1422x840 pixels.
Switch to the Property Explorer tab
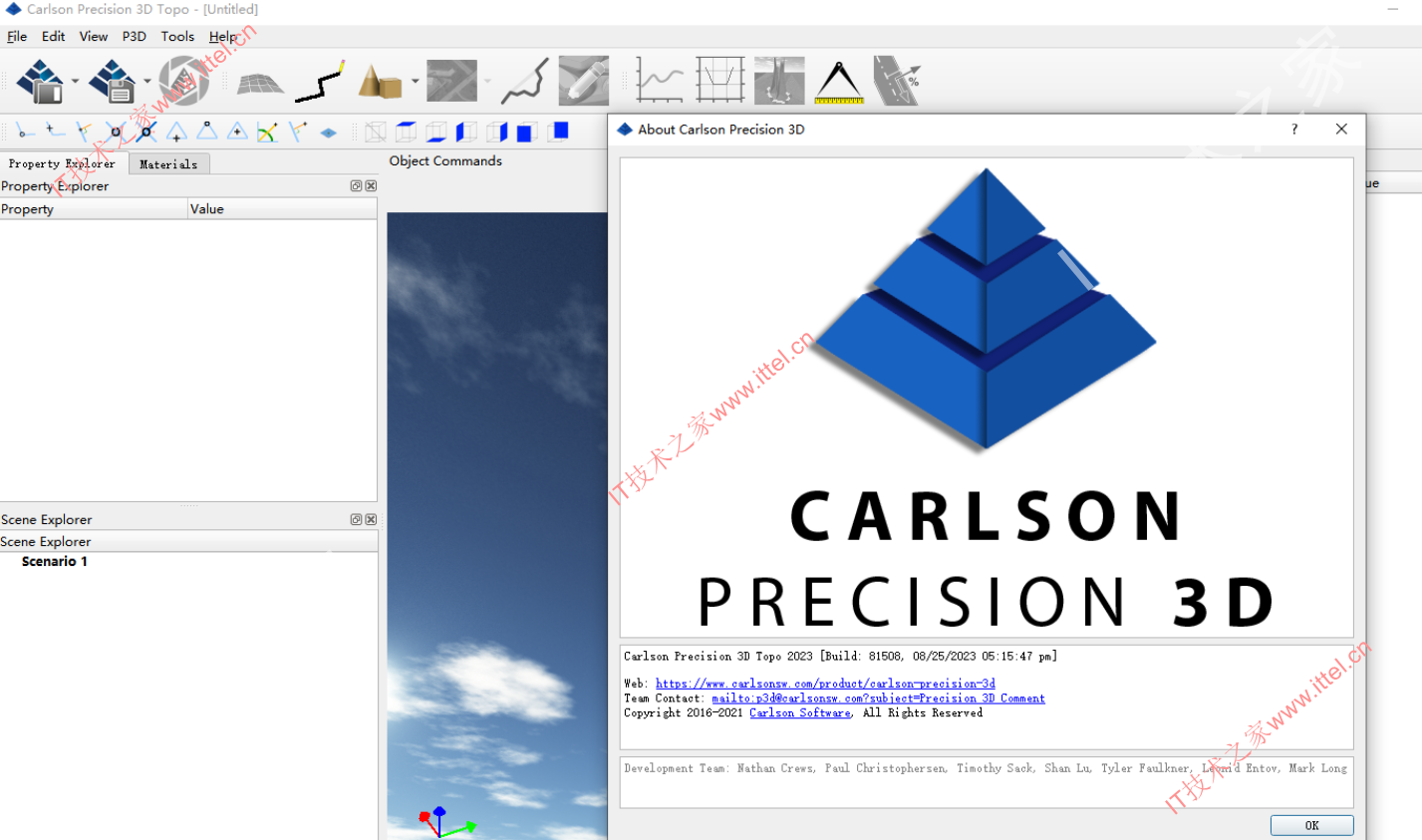click(x=62, y=163)
